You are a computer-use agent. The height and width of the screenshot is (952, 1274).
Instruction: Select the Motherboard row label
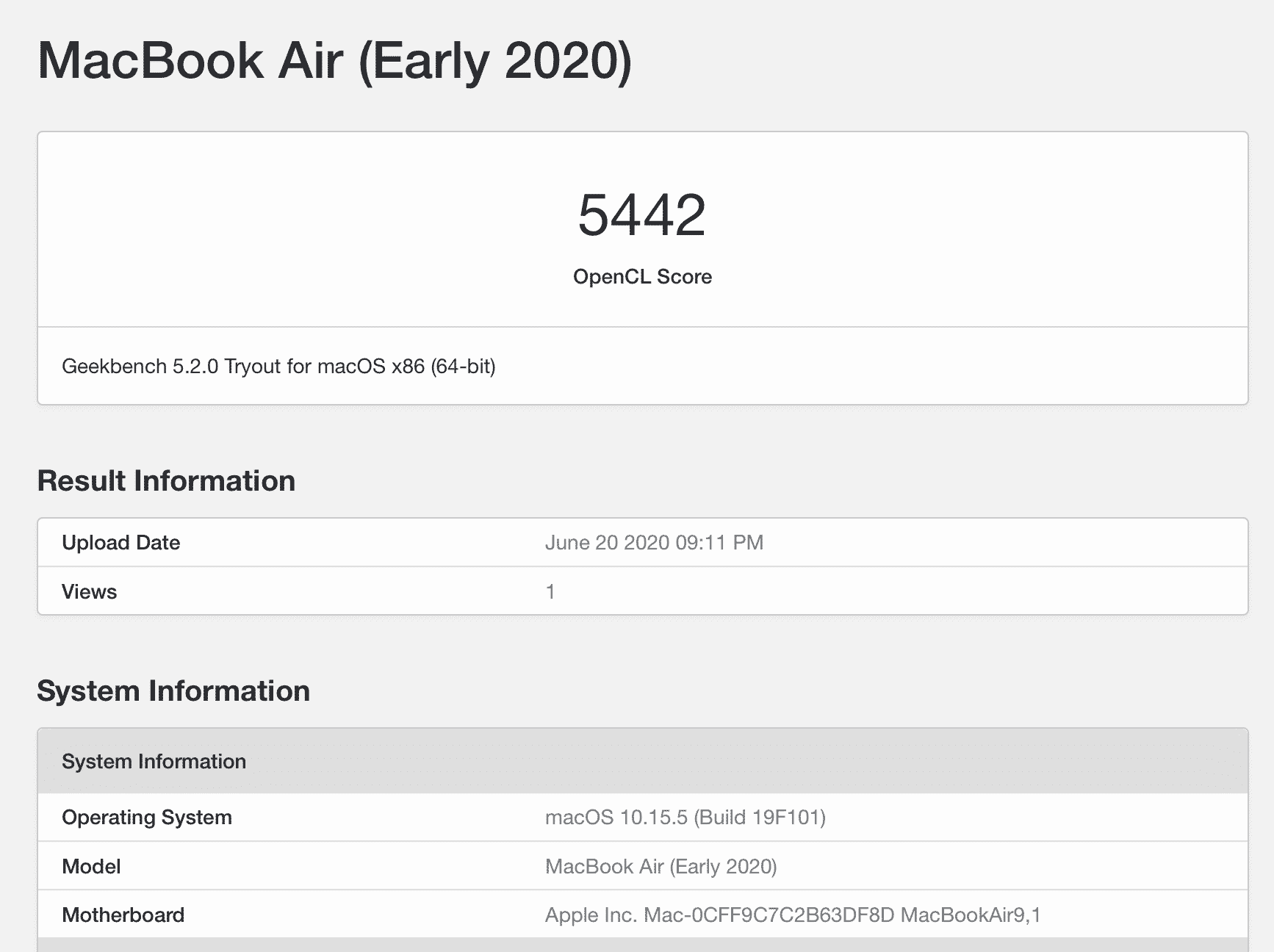coord(123,915)
